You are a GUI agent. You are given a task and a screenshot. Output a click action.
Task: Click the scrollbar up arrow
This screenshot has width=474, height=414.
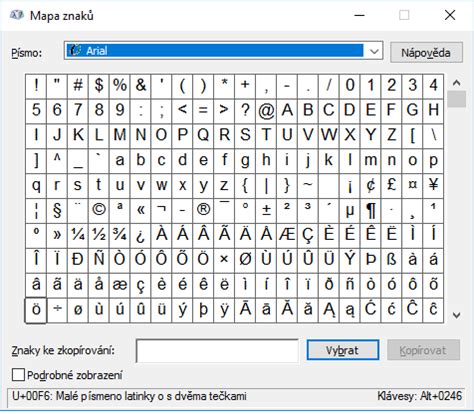(x=456, y=83)
